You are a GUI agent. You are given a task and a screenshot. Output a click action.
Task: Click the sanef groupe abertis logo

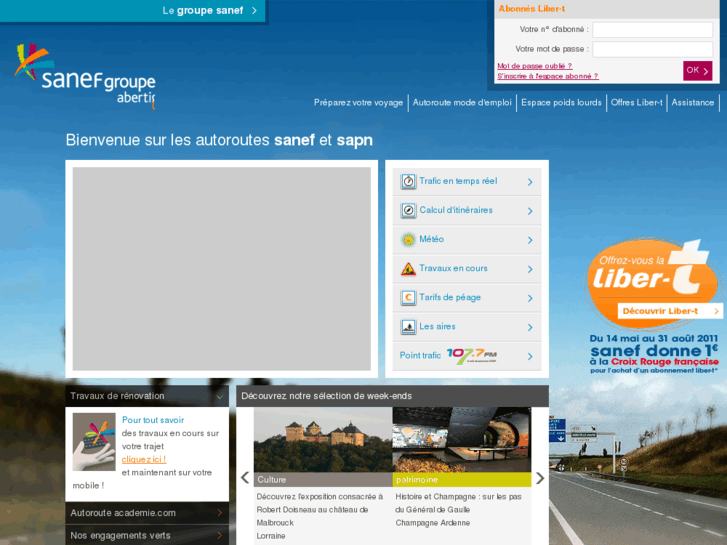point(85,77)
